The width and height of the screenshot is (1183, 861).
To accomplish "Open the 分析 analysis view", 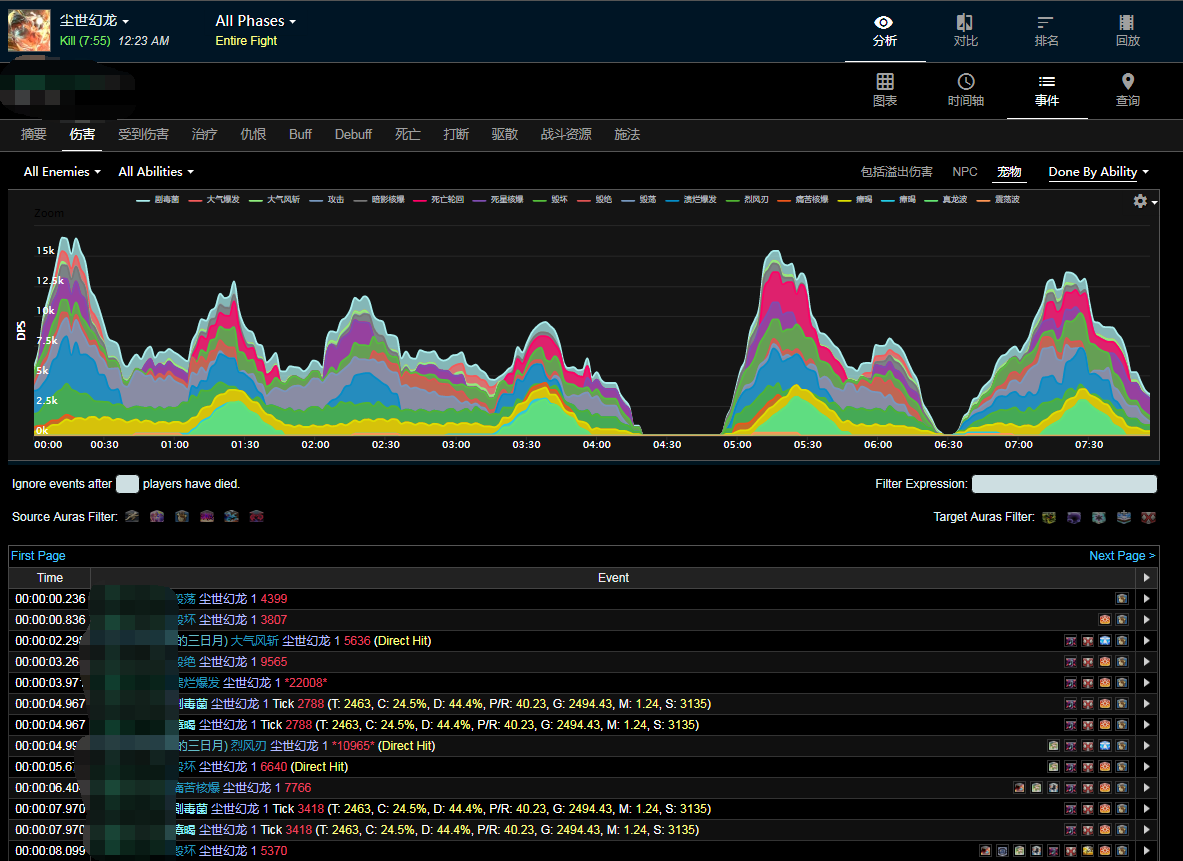I will click(x=884, y=31).
